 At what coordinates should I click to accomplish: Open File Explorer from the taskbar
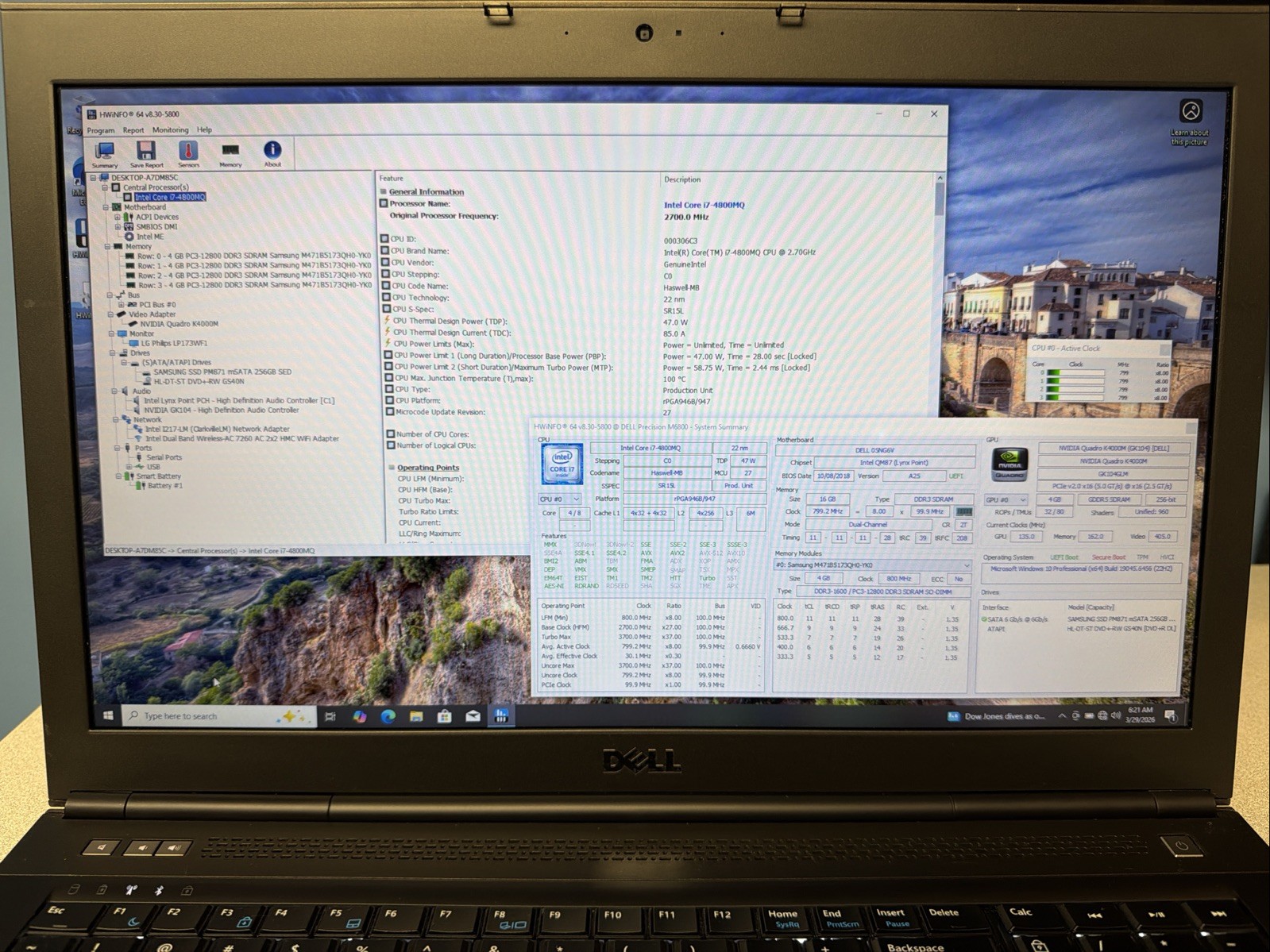(x=416, y=716)
